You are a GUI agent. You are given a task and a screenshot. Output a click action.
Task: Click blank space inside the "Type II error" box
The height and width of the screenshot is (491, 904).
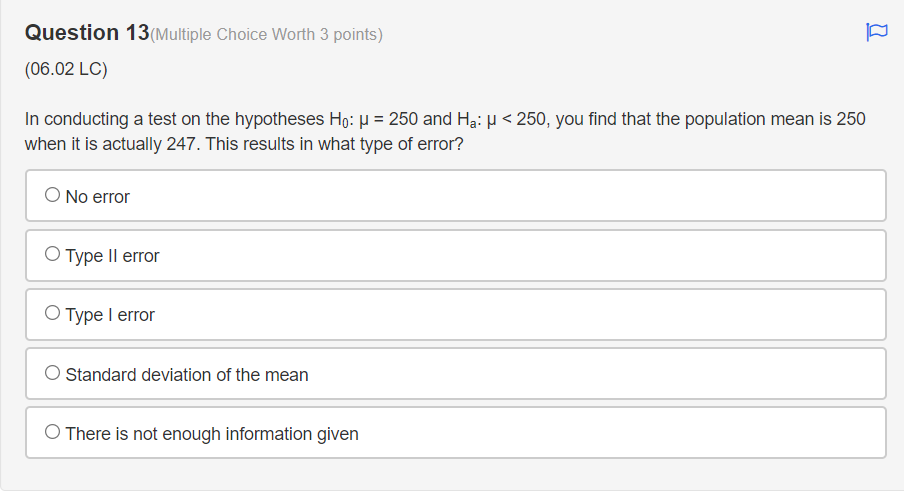(519, 255)
